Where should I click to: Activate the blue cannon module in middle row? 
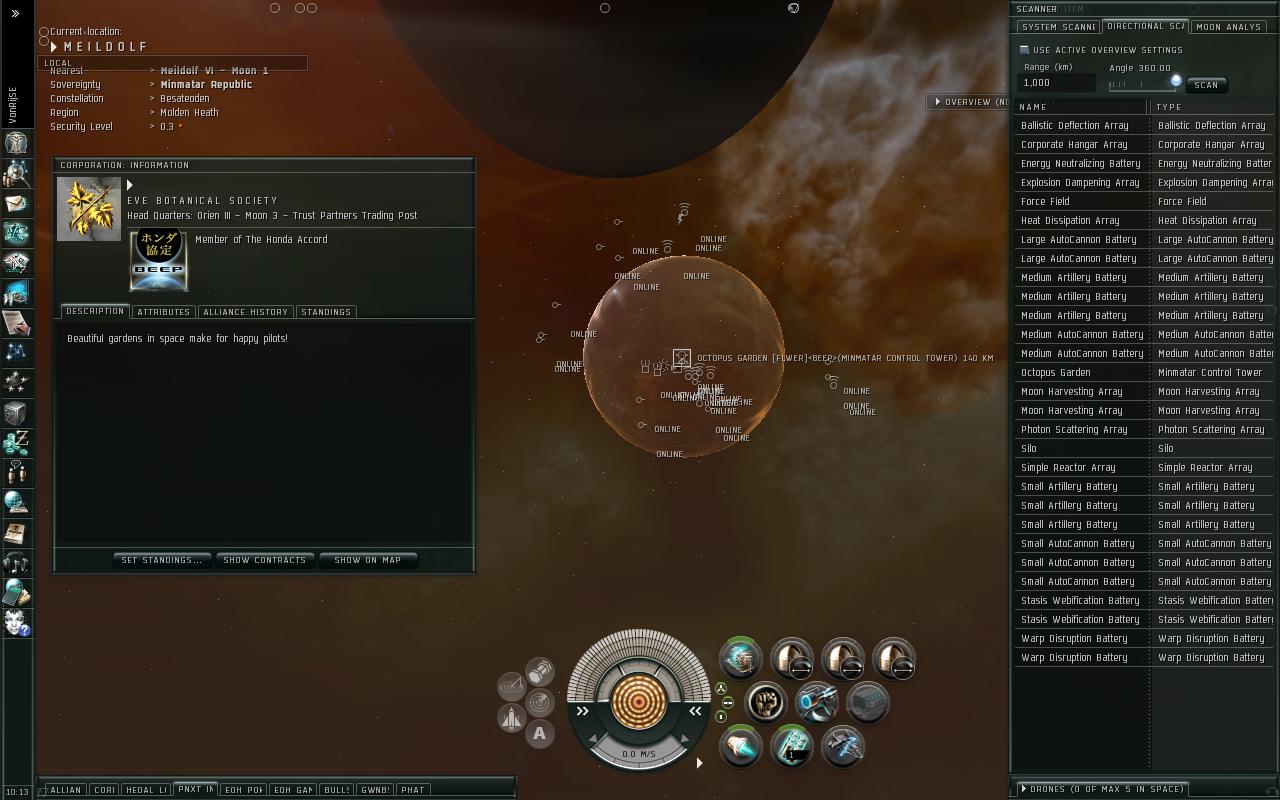817,702
